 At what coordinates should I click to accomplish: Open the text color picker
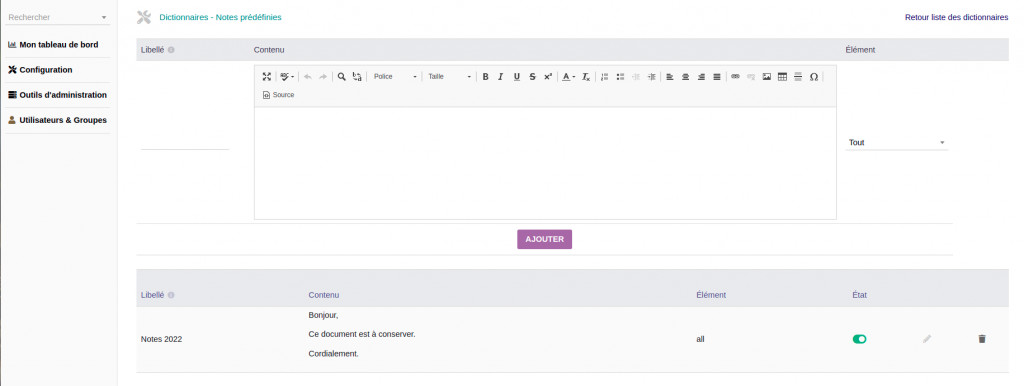pos(568,76)
